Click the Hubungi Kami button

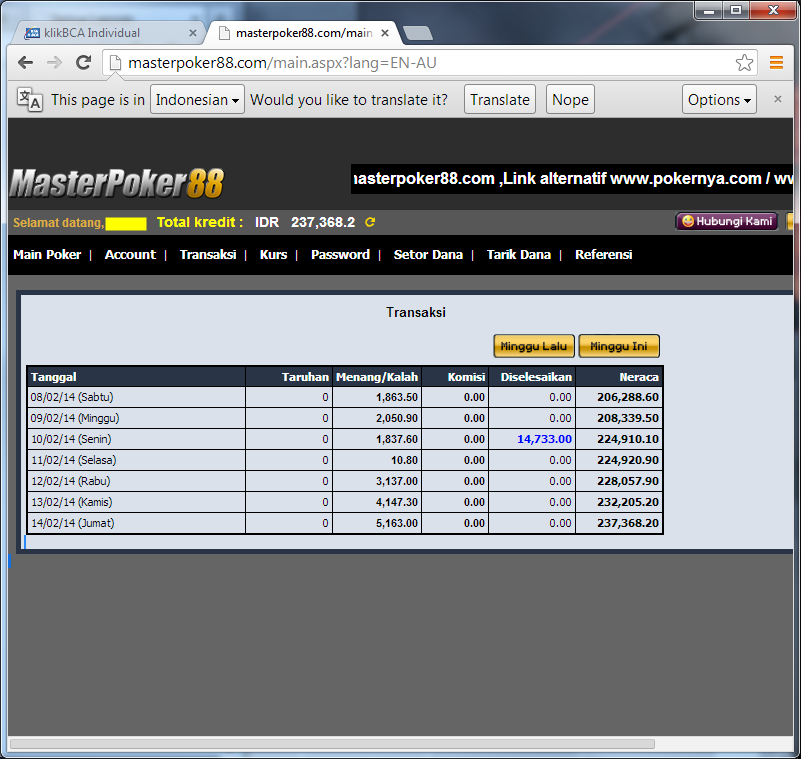point(727,221)
